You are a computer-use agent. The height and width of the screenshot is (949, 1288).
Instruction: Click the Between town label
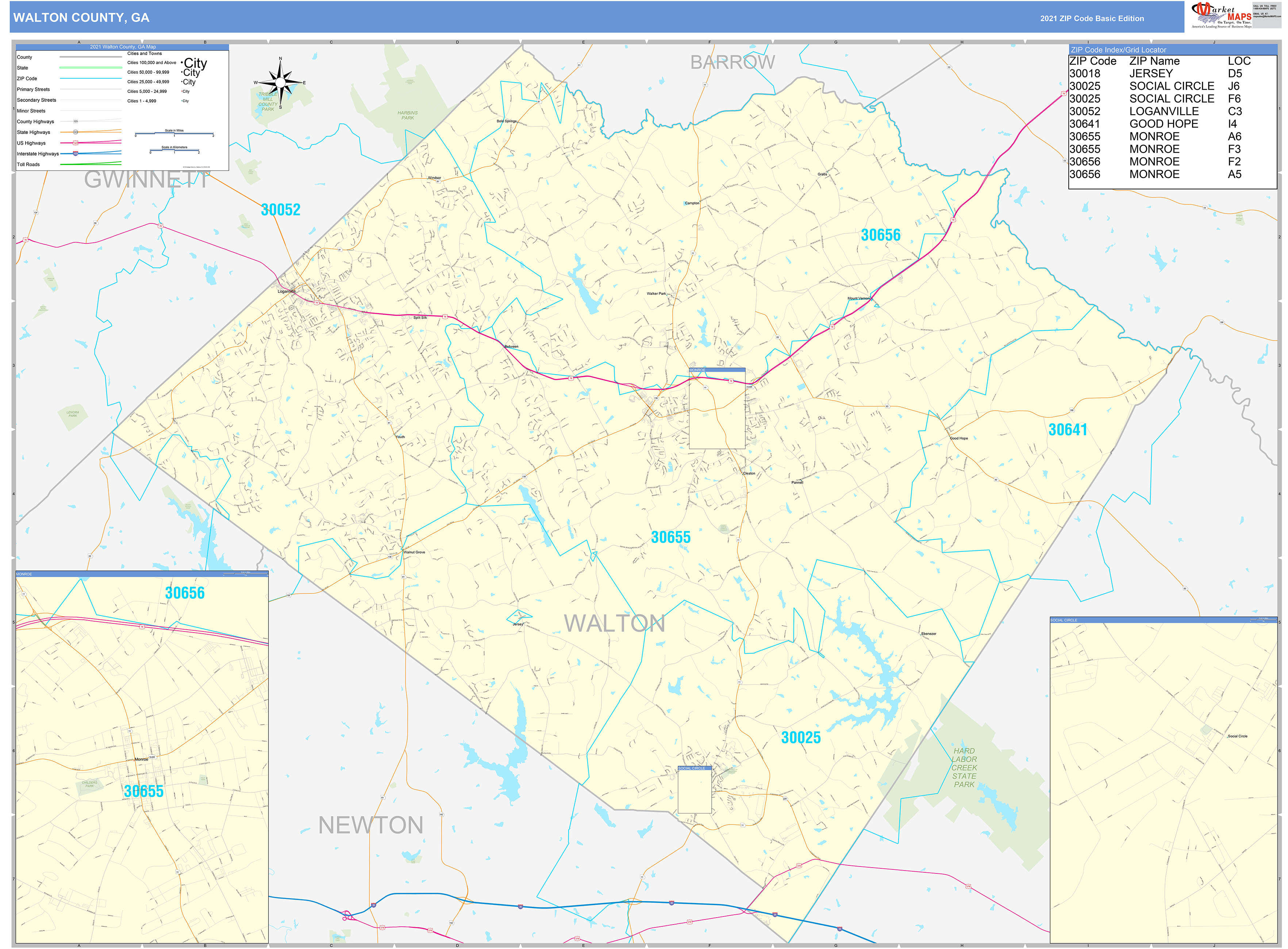pos(511,346)
